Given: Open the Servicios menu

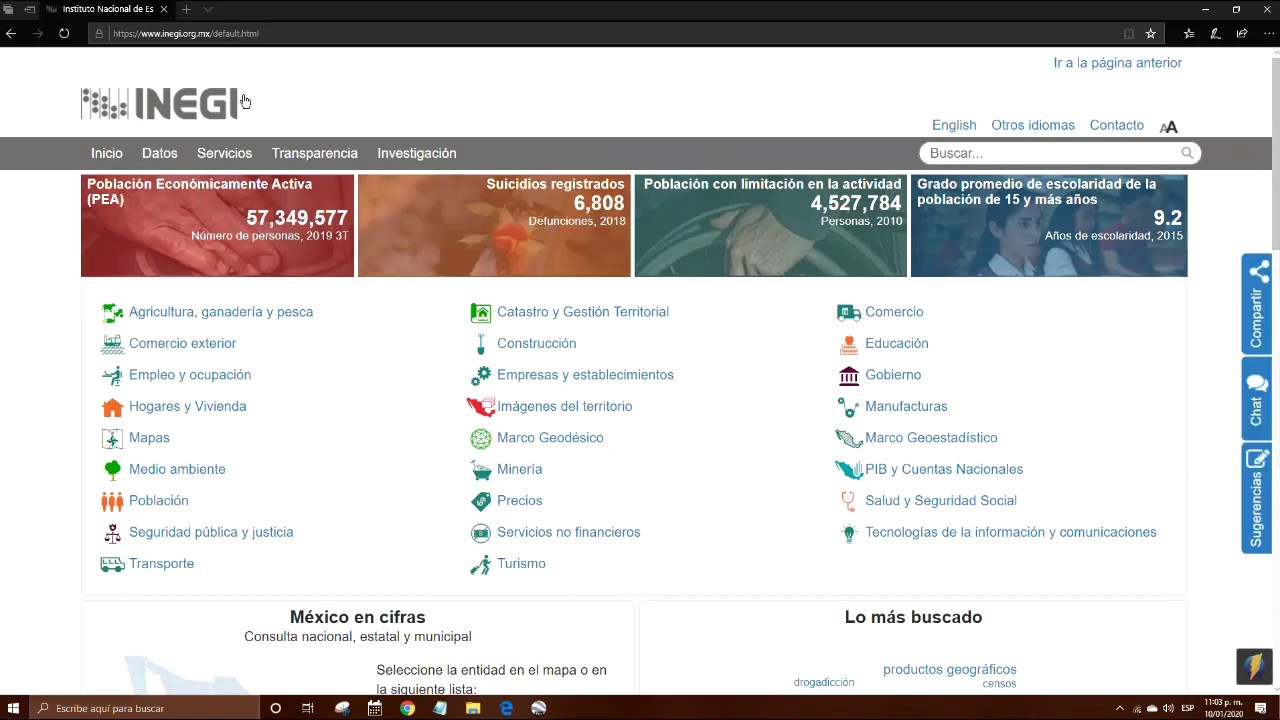Looking at the screenshot, I should point(224,153).
